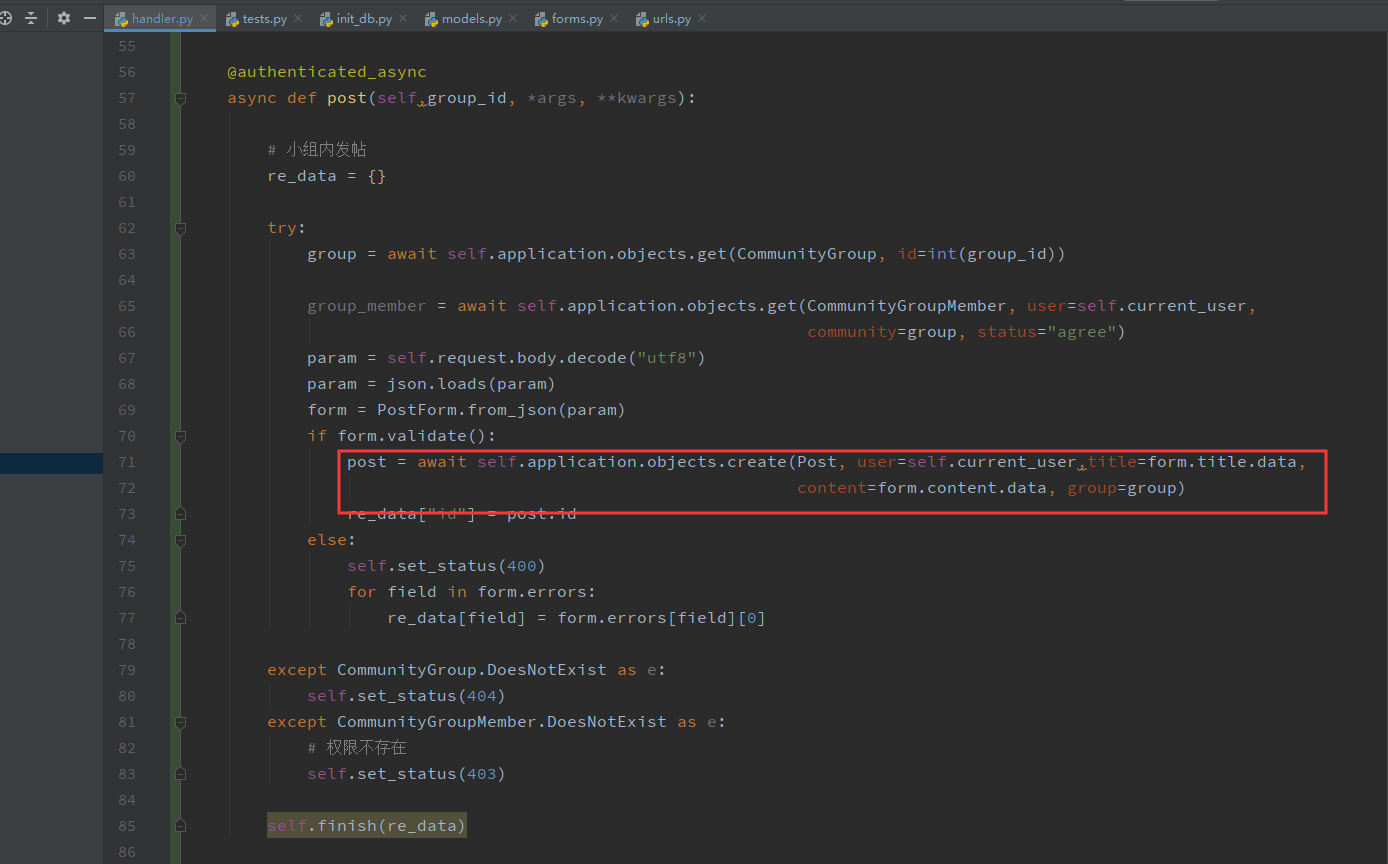Click 'PostForm.from_json(param)' on line 69
This screenshot has width=1388, height=864.
coord(501,410)
